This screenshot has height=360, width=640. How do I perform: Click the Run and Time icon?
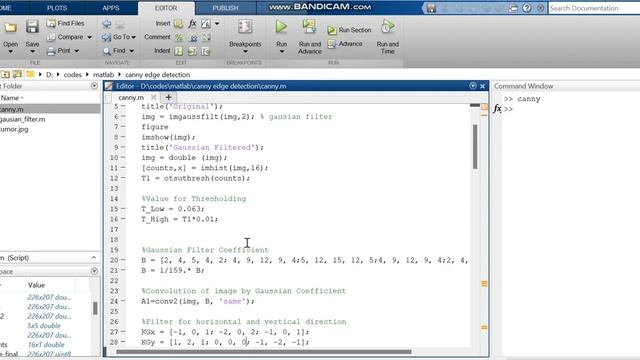click(x=388, y=27)
